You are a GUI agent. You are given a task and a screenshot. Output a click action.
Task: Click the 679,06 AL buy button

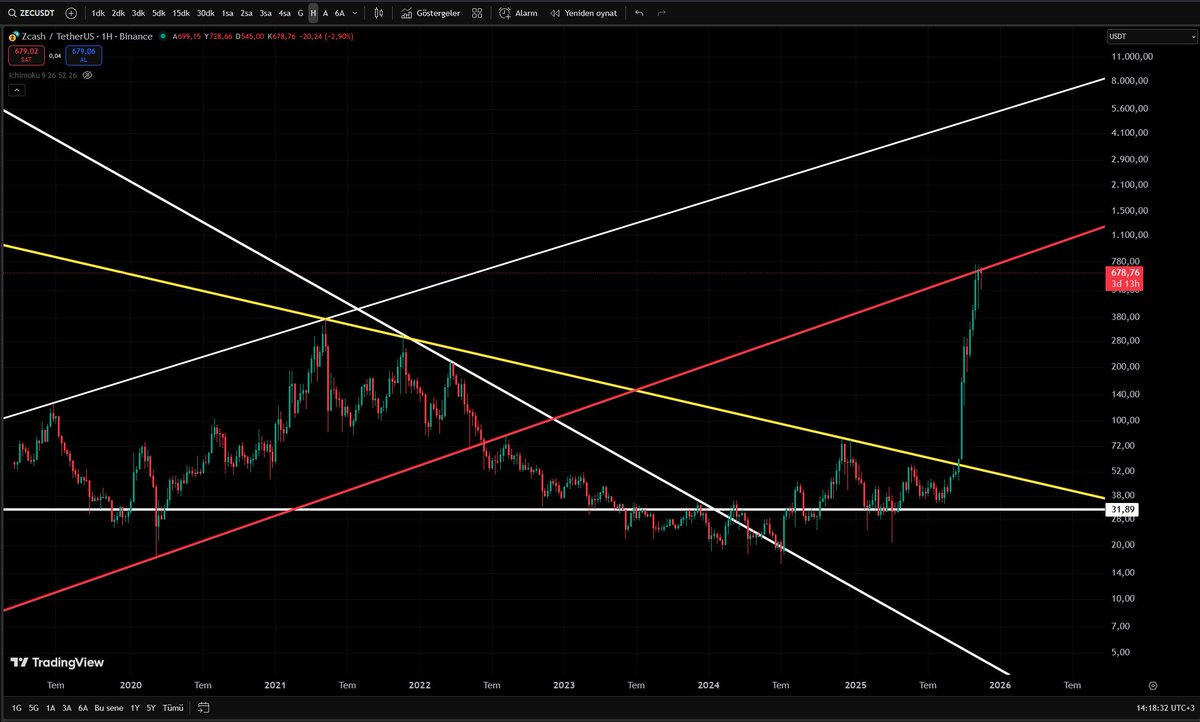[84, 54]
